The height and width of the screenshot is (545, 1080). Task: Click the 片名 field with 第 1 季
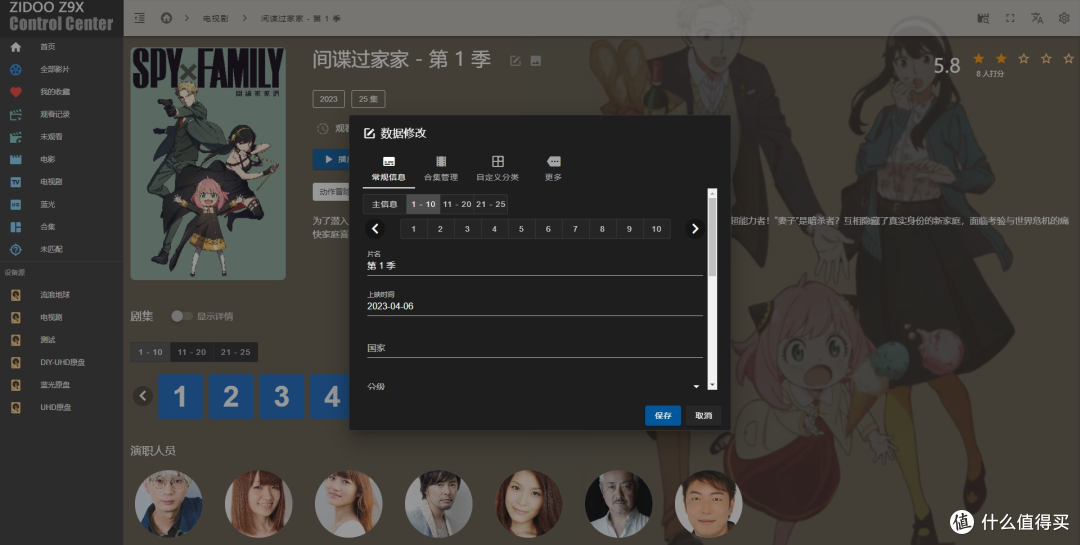(534, 263)
